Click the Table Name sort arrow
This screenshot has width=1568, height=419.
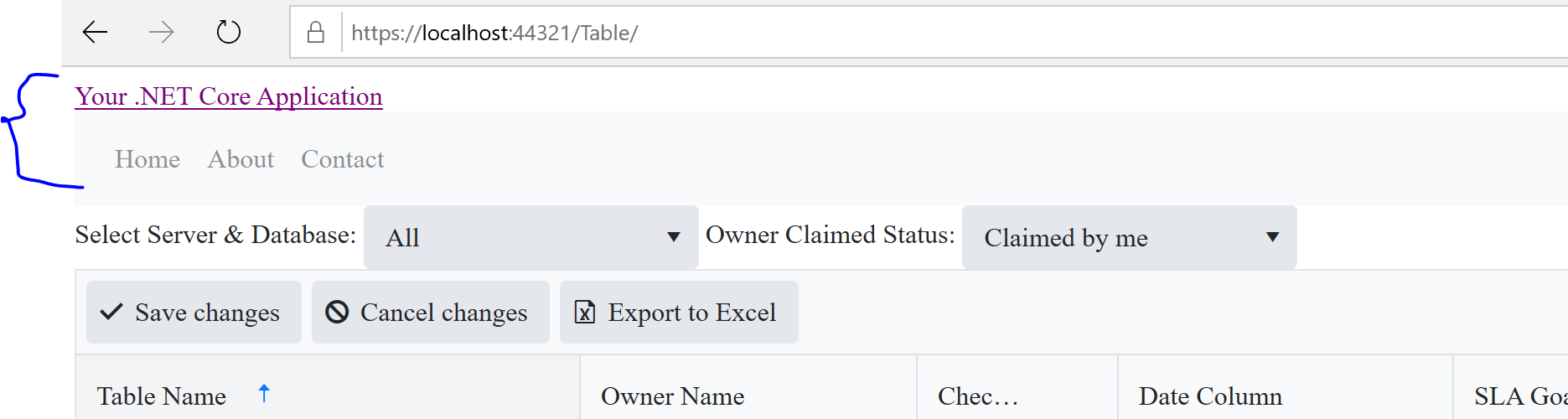[x=264, y=393]
